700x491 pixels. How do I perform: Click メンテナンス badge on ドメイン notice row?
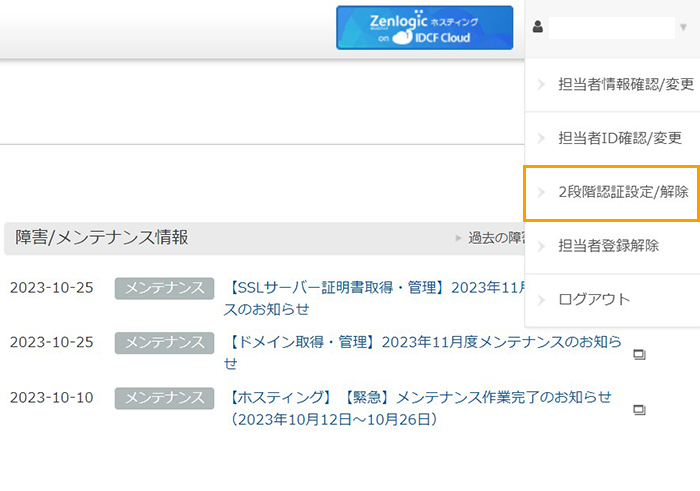click(x=165, y=342)
